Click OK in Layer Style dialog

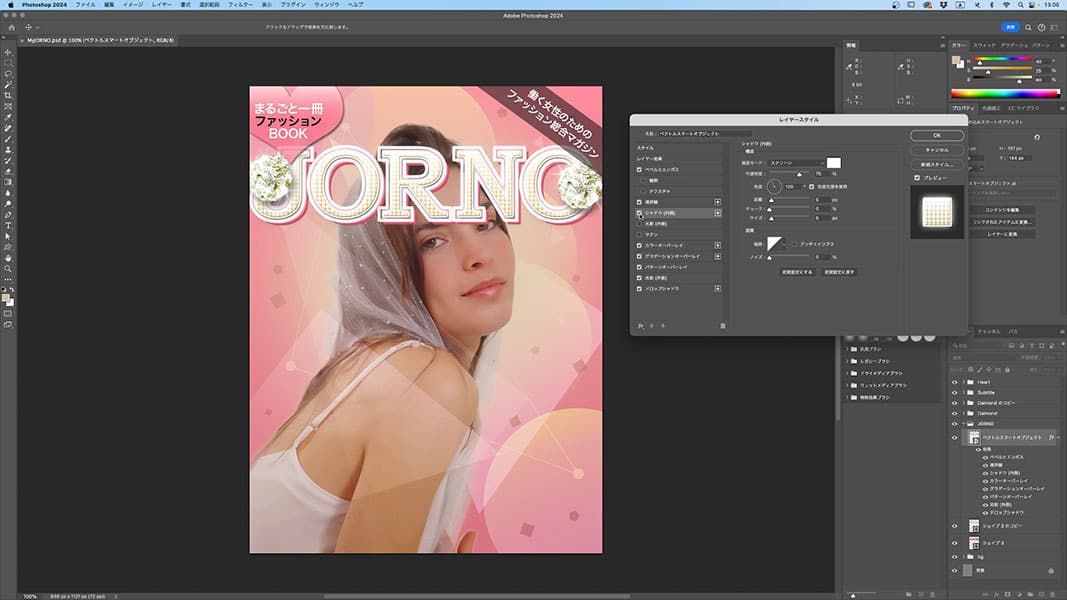pyautogui.click(x=936, y=135)
